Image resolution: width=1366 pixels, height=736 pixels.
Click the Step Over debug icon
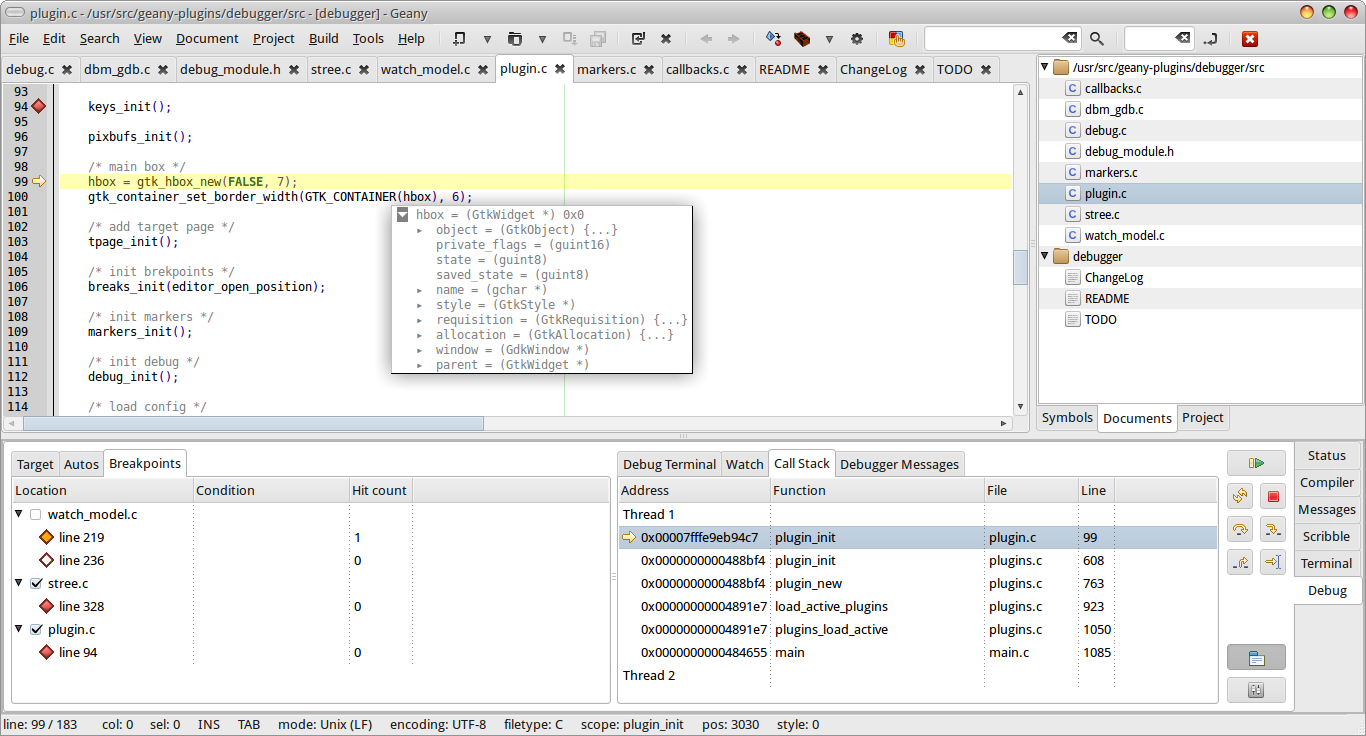1240,529
